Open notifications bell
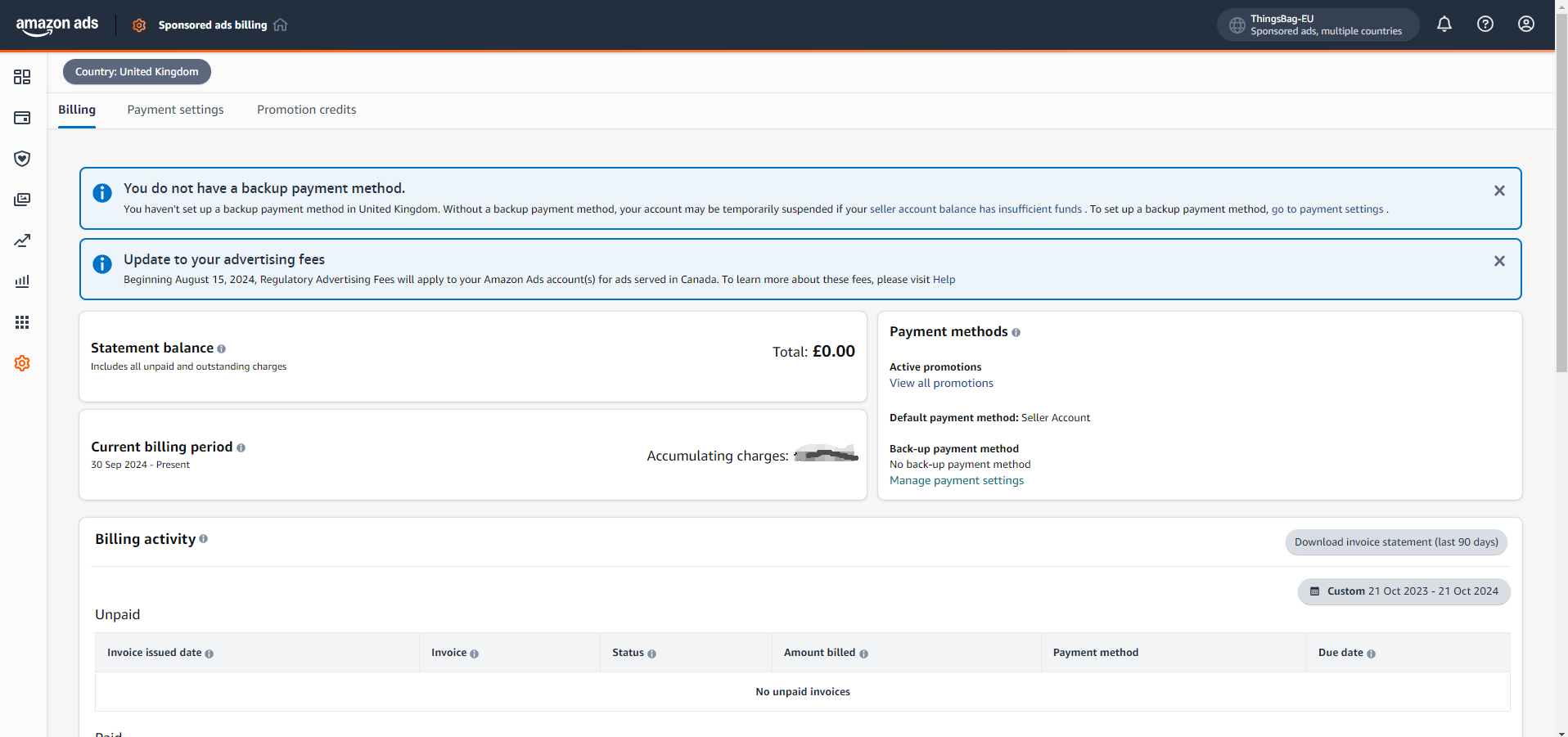Image resolution: width=1568 pixels, height=737 pixels. 1444,25
